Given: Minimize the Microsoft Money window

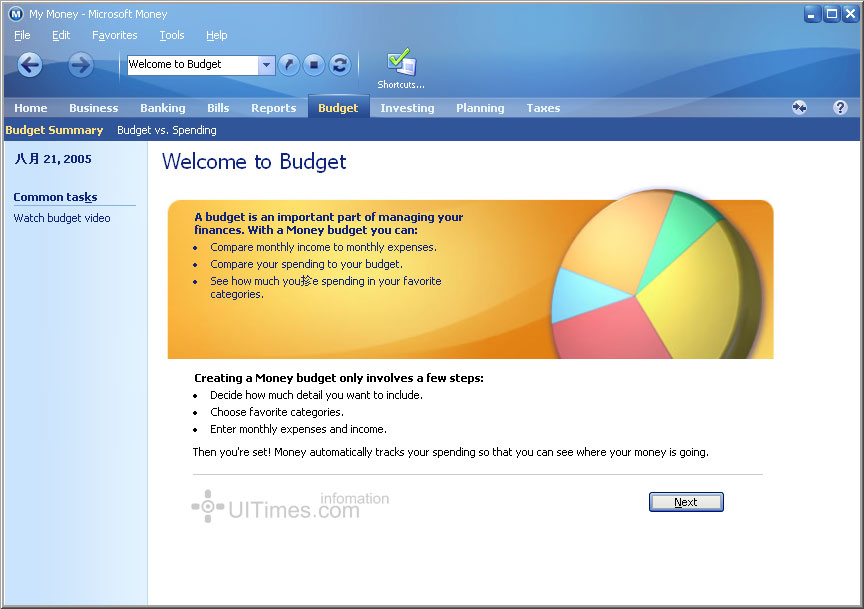Looking at the screenshot, I should click(811, 14).
